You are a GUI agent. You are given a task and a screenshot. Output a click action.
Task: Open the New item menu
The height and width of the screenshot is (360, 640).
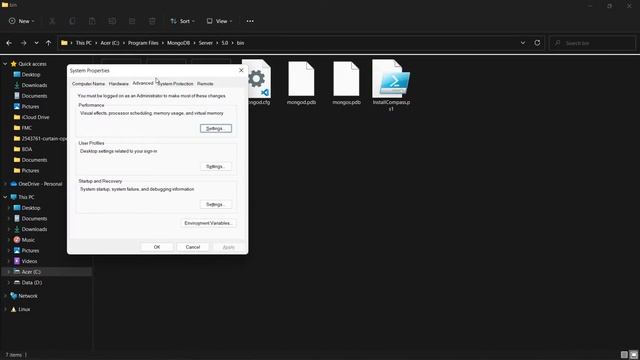click(x=22, y=21)
